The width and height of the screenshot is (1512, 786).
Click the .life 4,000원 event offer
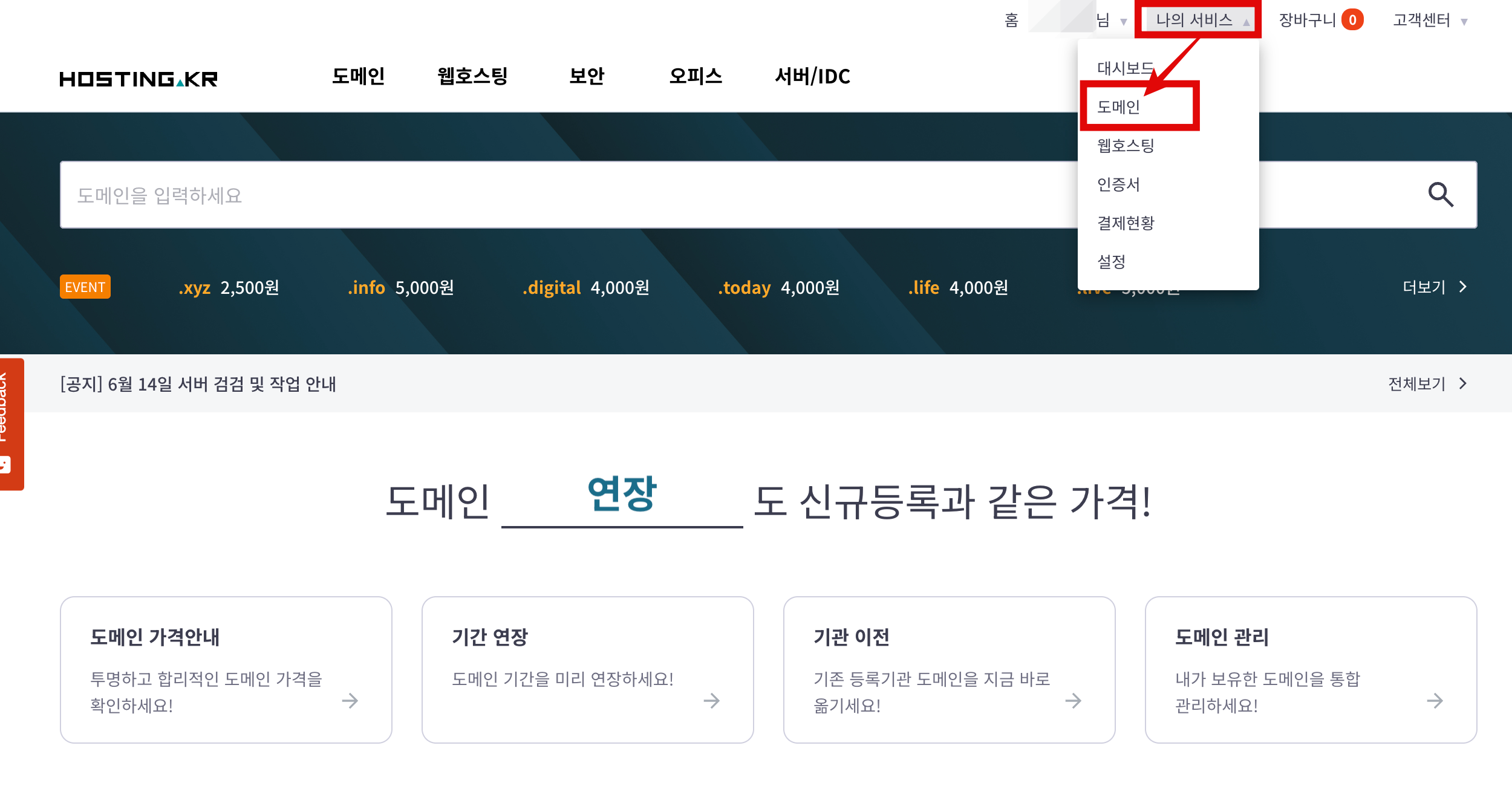coord(958,288)
